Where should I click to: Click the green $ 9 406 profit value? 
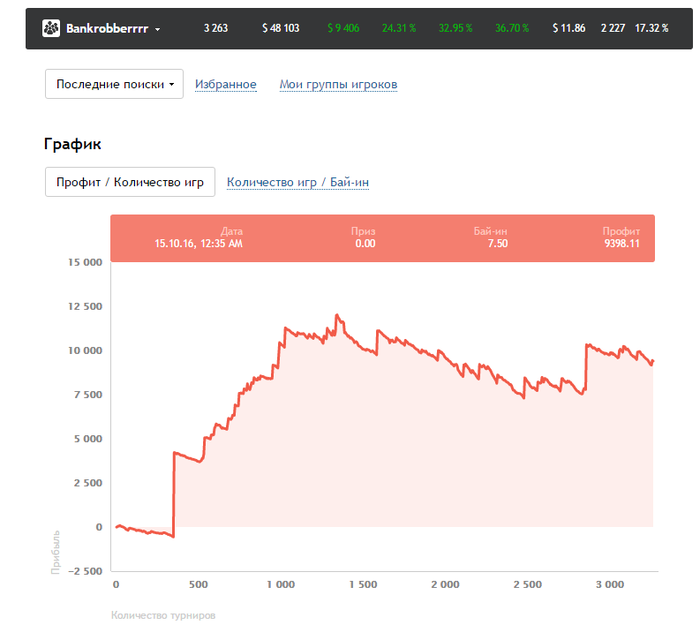(343, 28)
